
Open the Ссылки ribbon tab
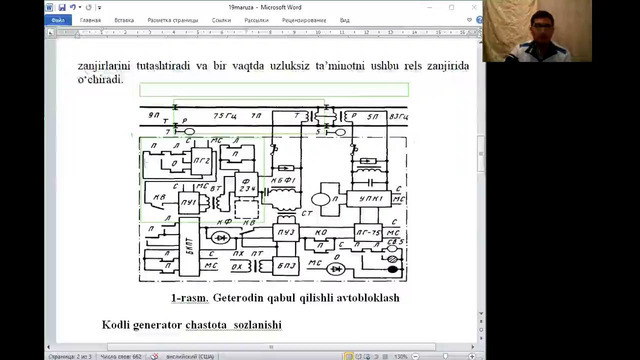(x=221, y=20)
